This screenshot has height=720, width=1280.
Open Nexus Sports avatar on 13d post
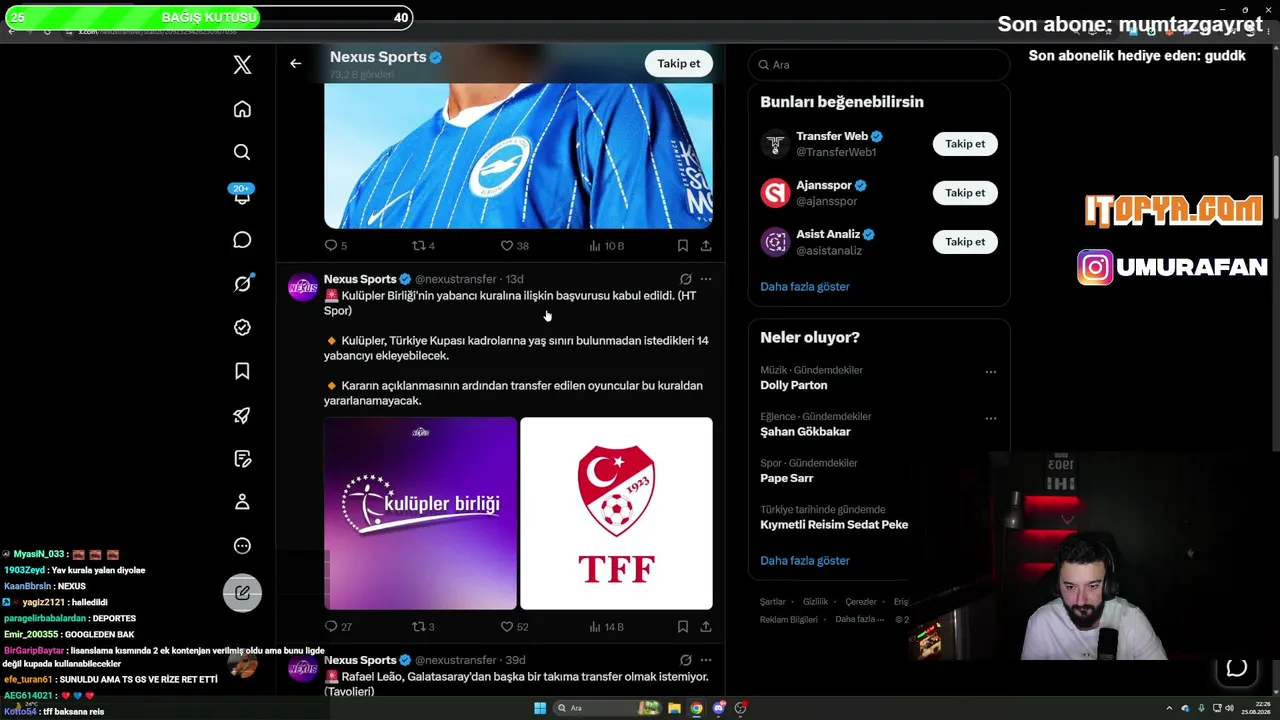pyautogui.click(x=303, y=288)
